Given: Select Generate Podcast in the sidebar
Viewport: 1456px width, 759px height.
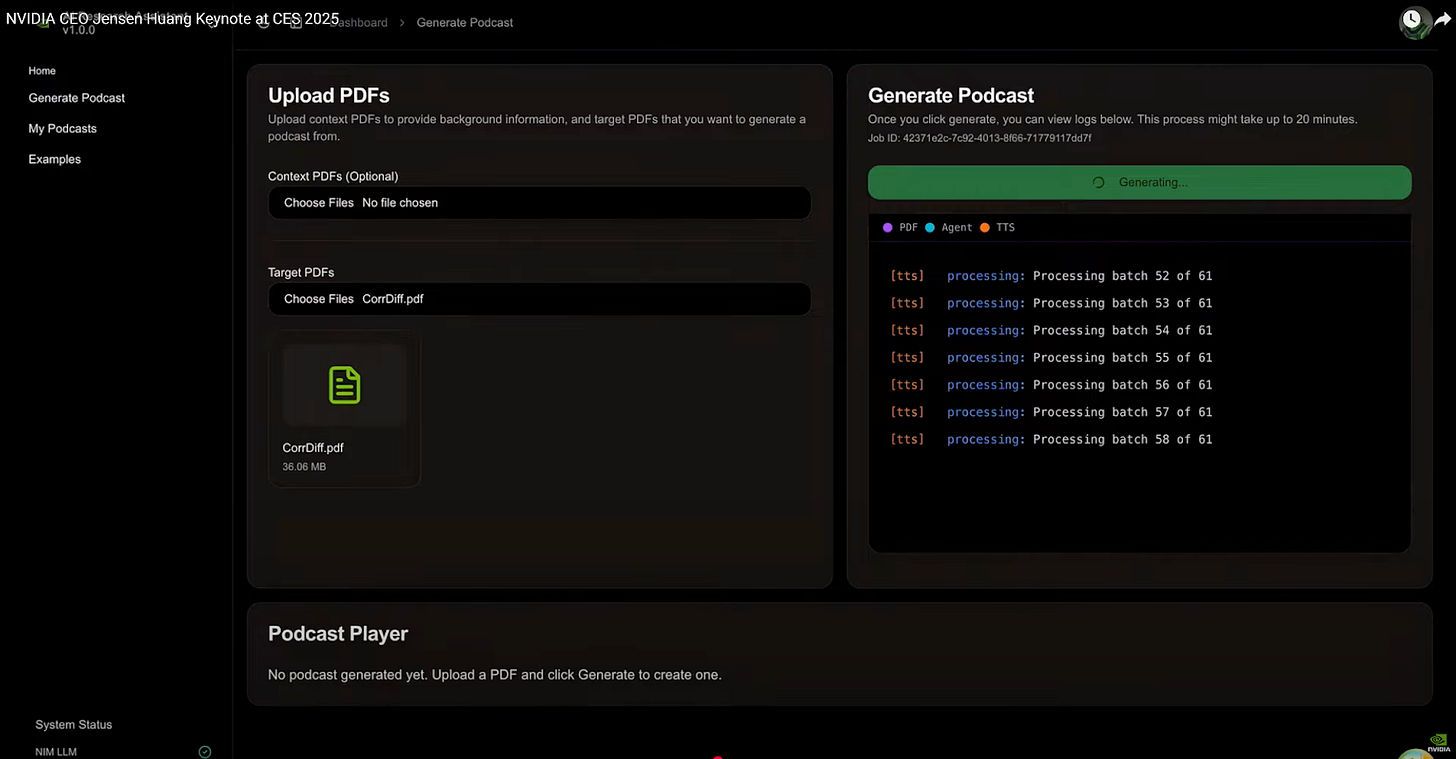Looking at the screenshot, I should tap(77, 98).
